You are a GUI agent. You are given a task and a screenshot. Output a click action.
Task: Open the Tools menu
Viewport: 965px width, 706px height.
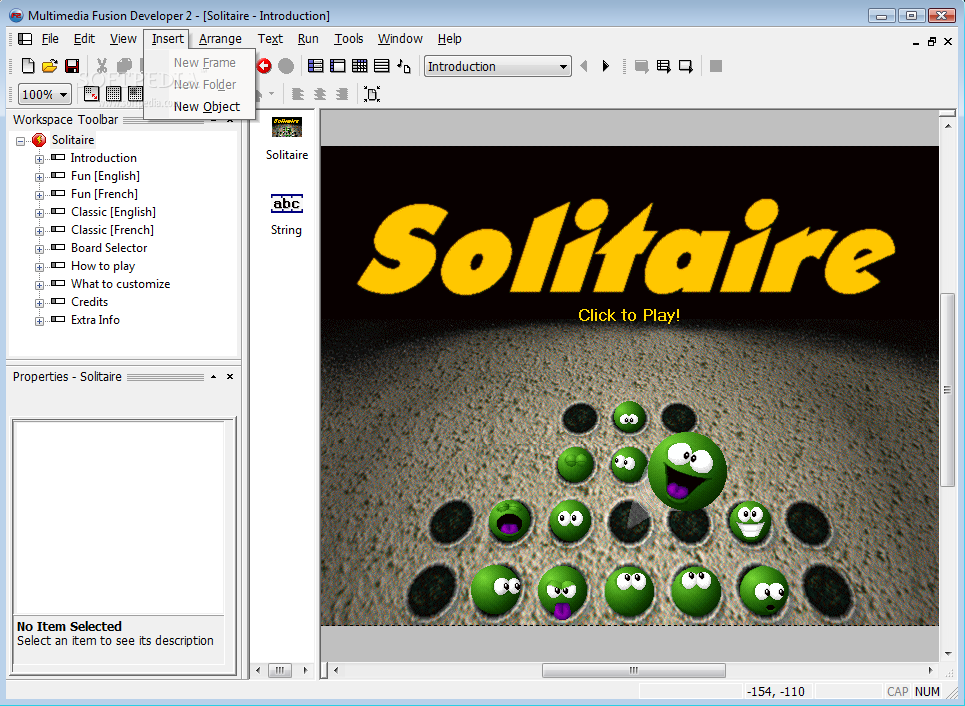349,39
